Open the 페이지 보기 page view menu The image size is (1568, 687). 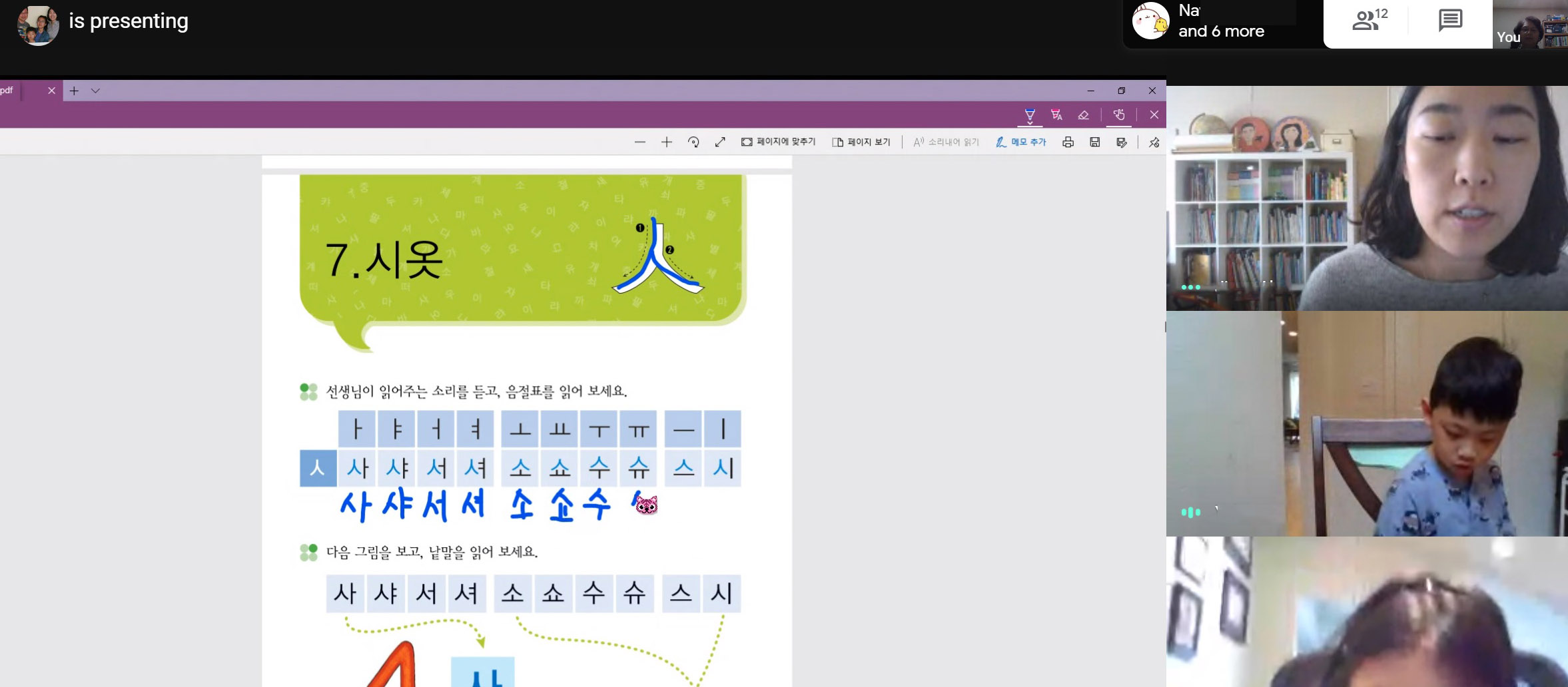[861, 142]
